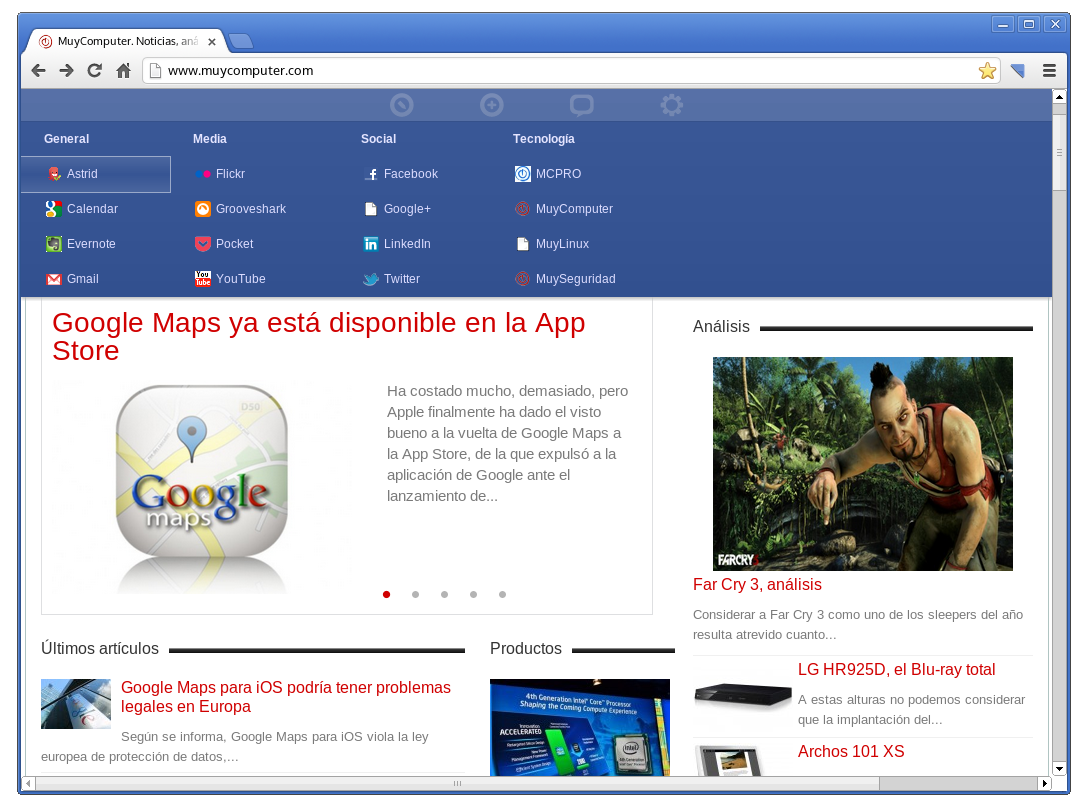Go to the browser home page icon
Screen dimensions: 1083x806
pyautogui.click(x=124, y=70)
